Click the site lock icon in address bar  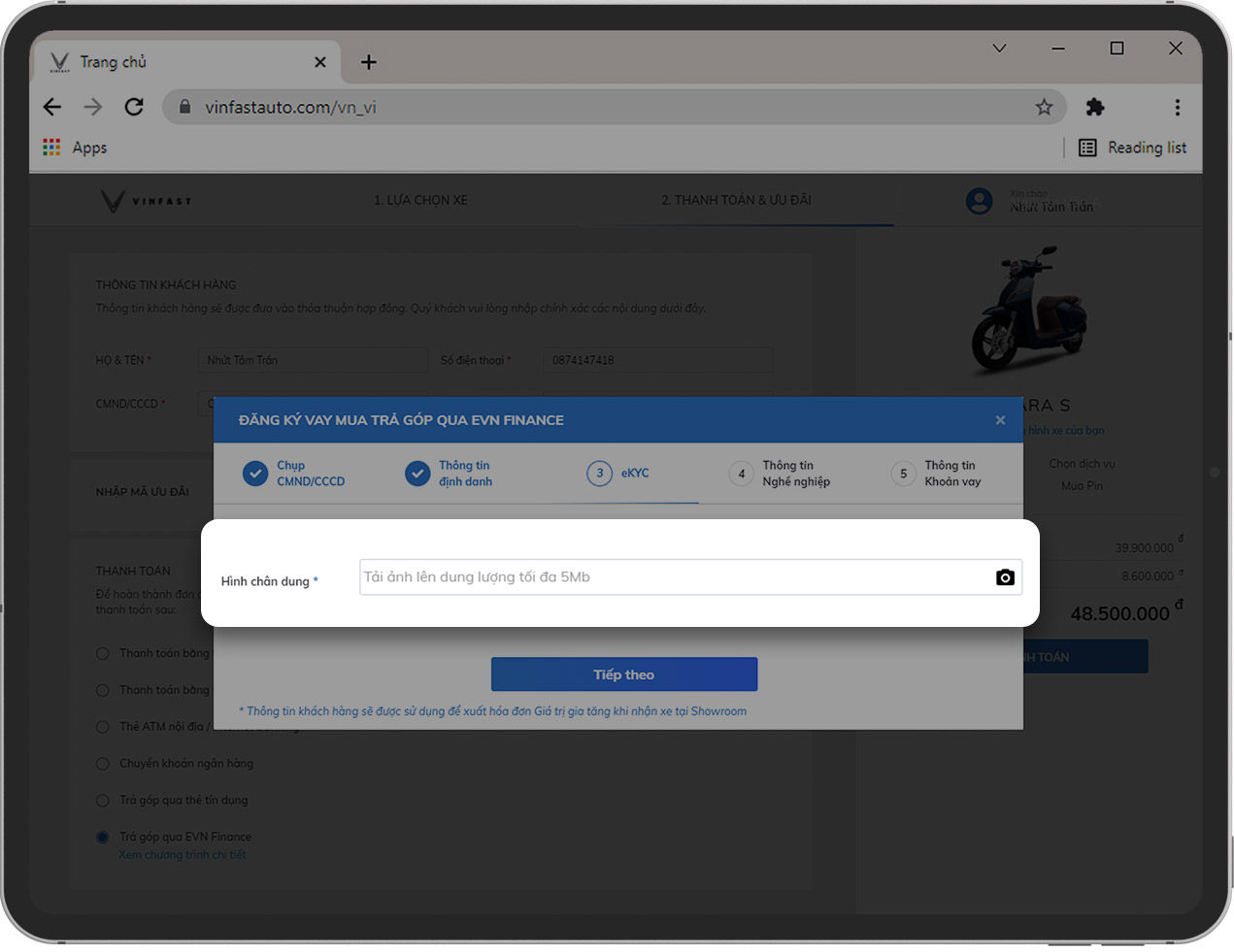click(184, 107)
